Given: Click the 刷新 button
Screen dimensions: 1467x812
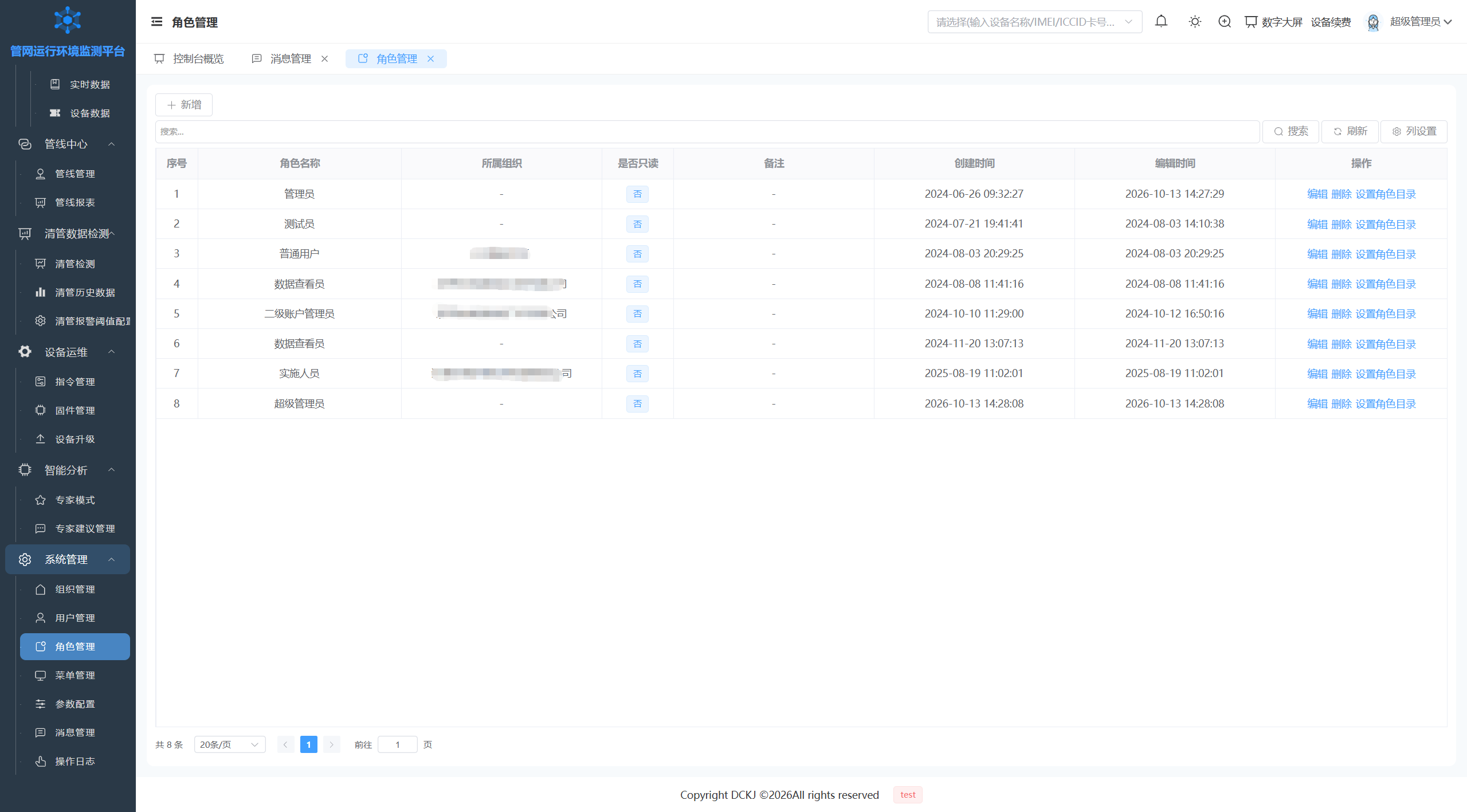Looking at the screenshot, I should click(x=1350, y=131).
